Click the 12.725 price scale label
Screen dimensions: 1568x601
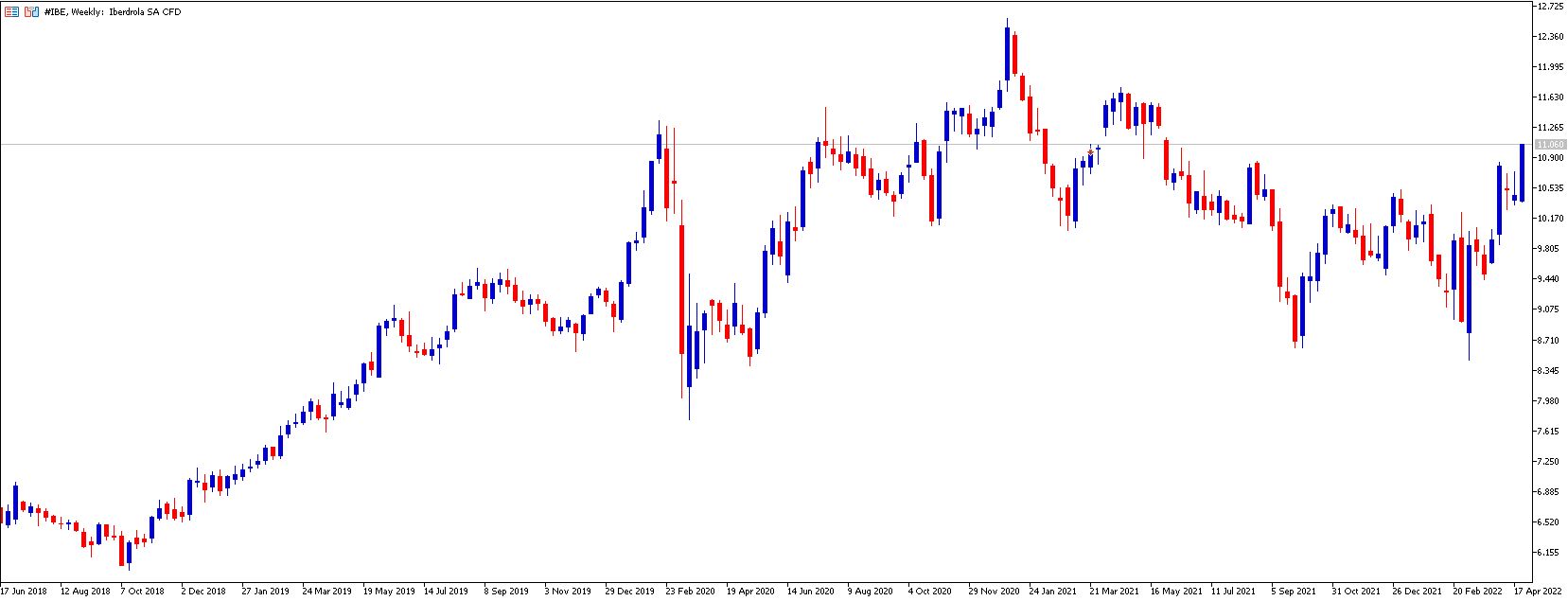click(x=1551, y=7)
